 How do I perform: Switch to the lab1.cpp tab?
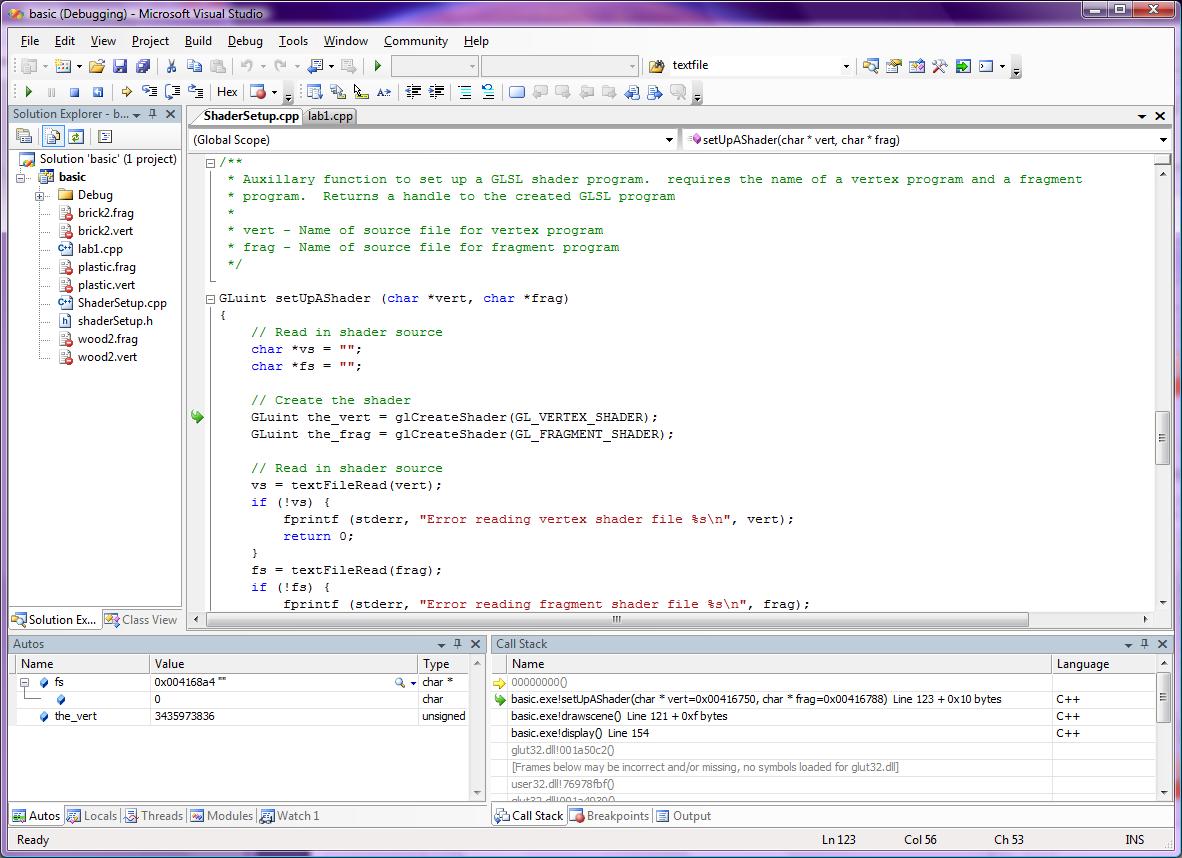click(330, 115)
